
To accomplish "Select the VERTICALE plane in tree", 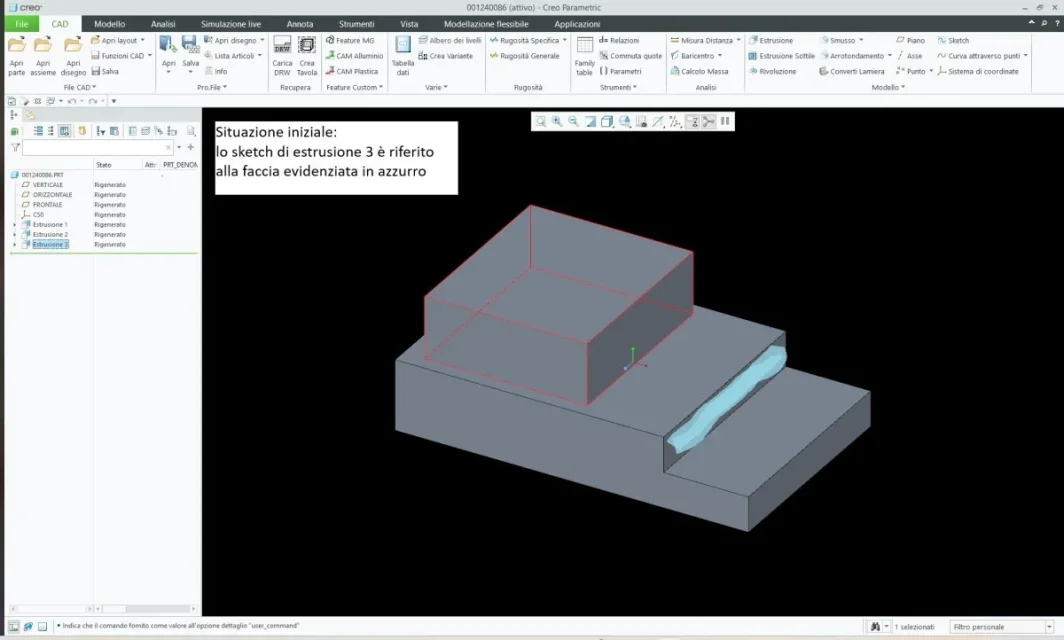I will click(48, 185).
